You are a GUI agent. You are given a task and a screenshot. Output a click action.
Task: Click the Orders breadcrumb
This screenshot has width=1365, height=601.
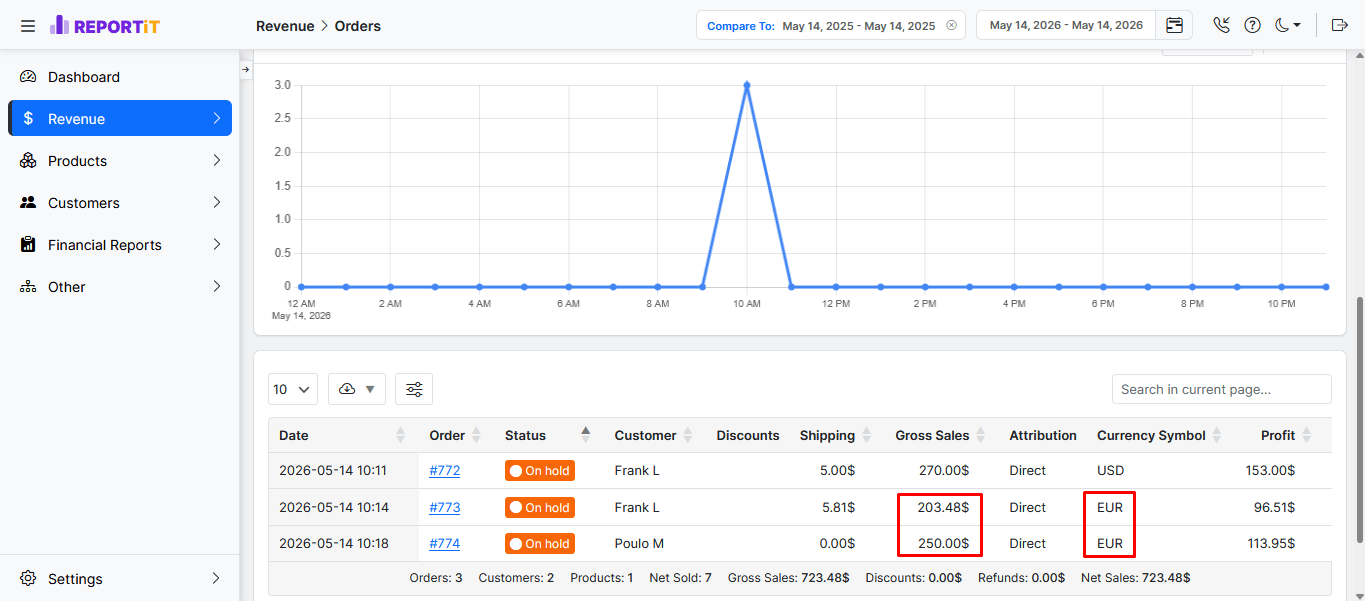[x=358, y=26]
